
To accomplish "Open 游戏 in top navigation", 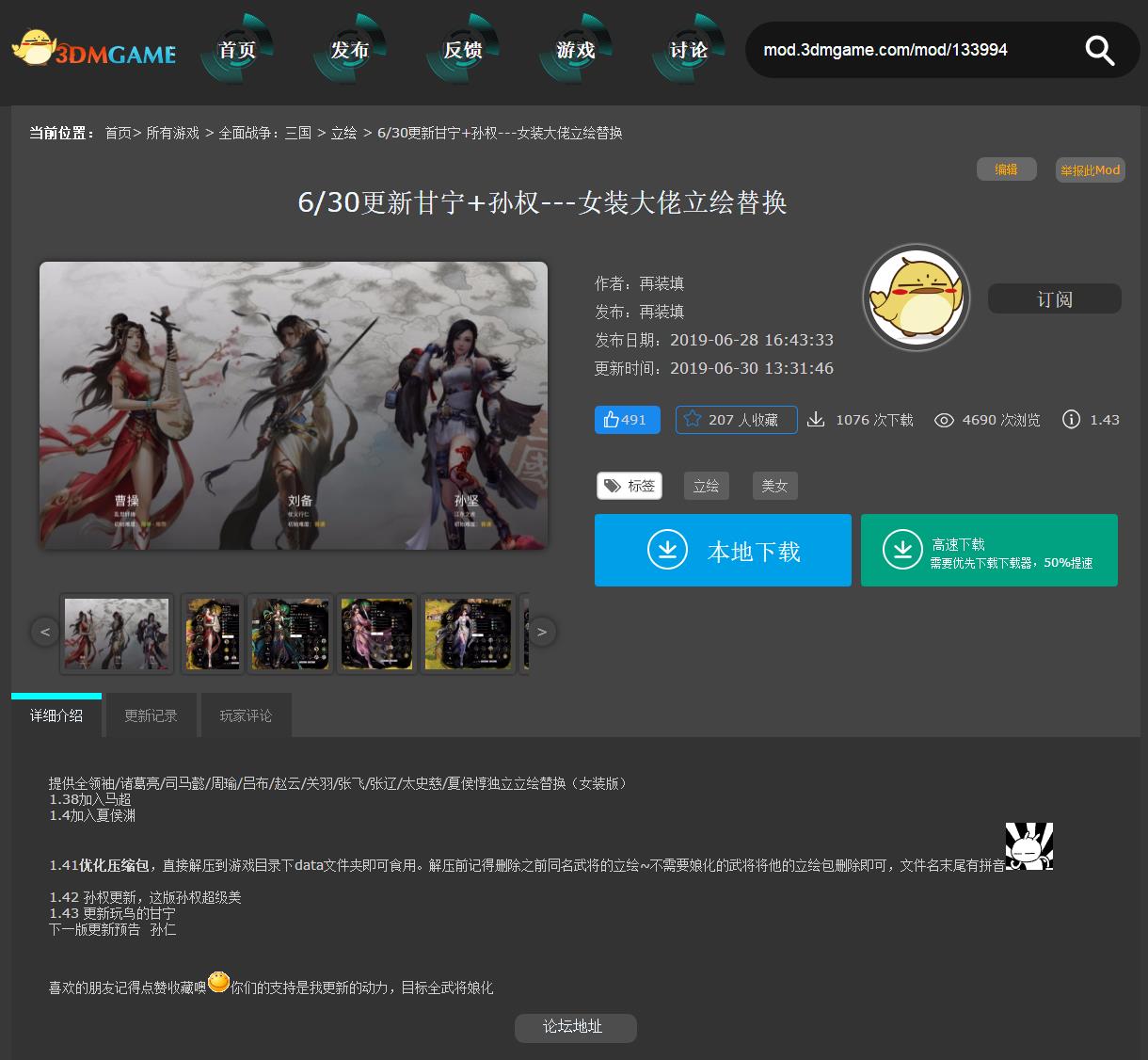I will [576, 49].
